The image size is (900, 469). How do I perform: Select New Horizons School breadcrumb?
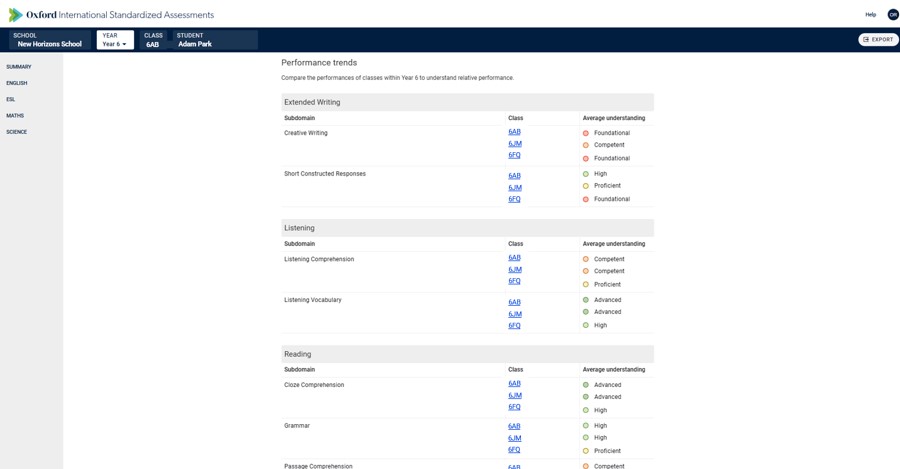tap(50, 40)
